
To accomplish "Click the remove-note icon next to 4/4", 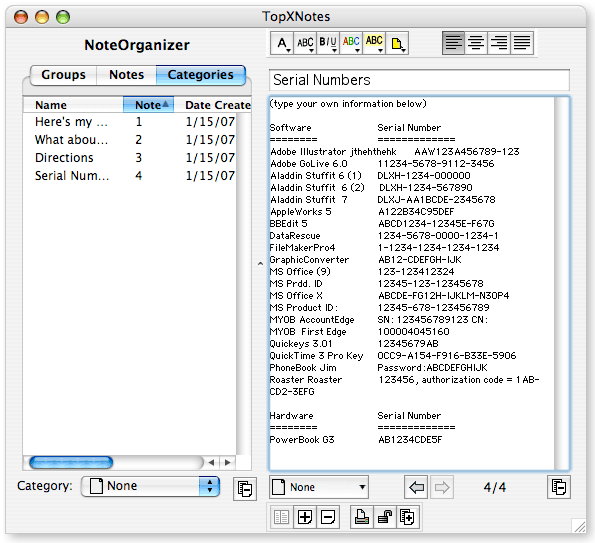I will [559, 487].
